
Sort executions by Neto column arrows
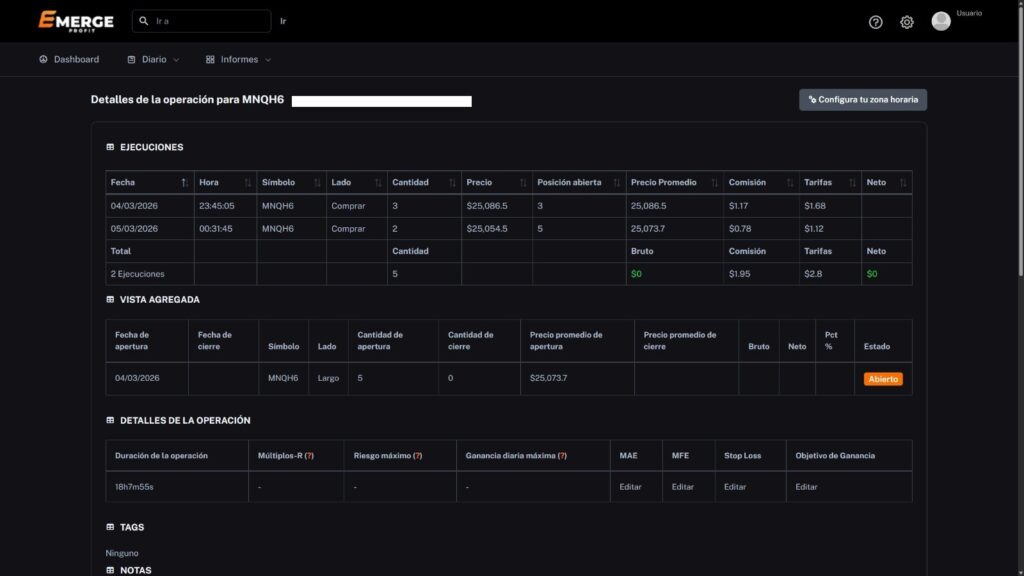click(x=903, y=183)
